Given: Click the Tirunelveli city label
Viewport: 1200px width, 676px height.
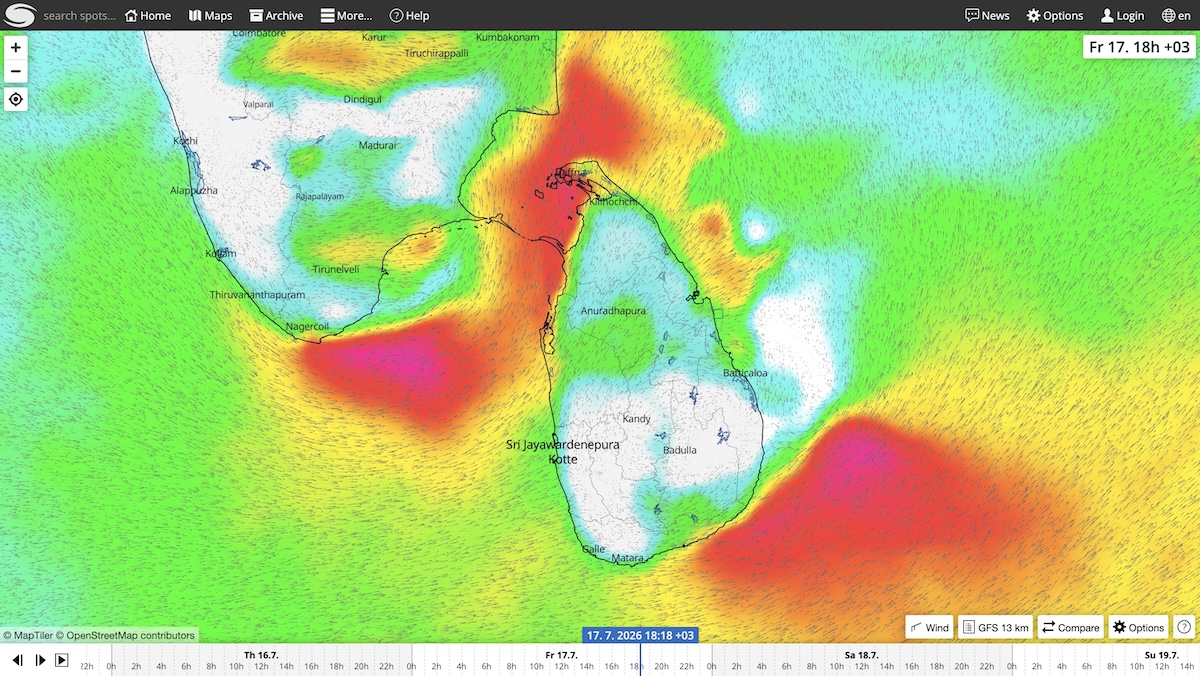Looking at the screenshot, I should click(335, 270).
